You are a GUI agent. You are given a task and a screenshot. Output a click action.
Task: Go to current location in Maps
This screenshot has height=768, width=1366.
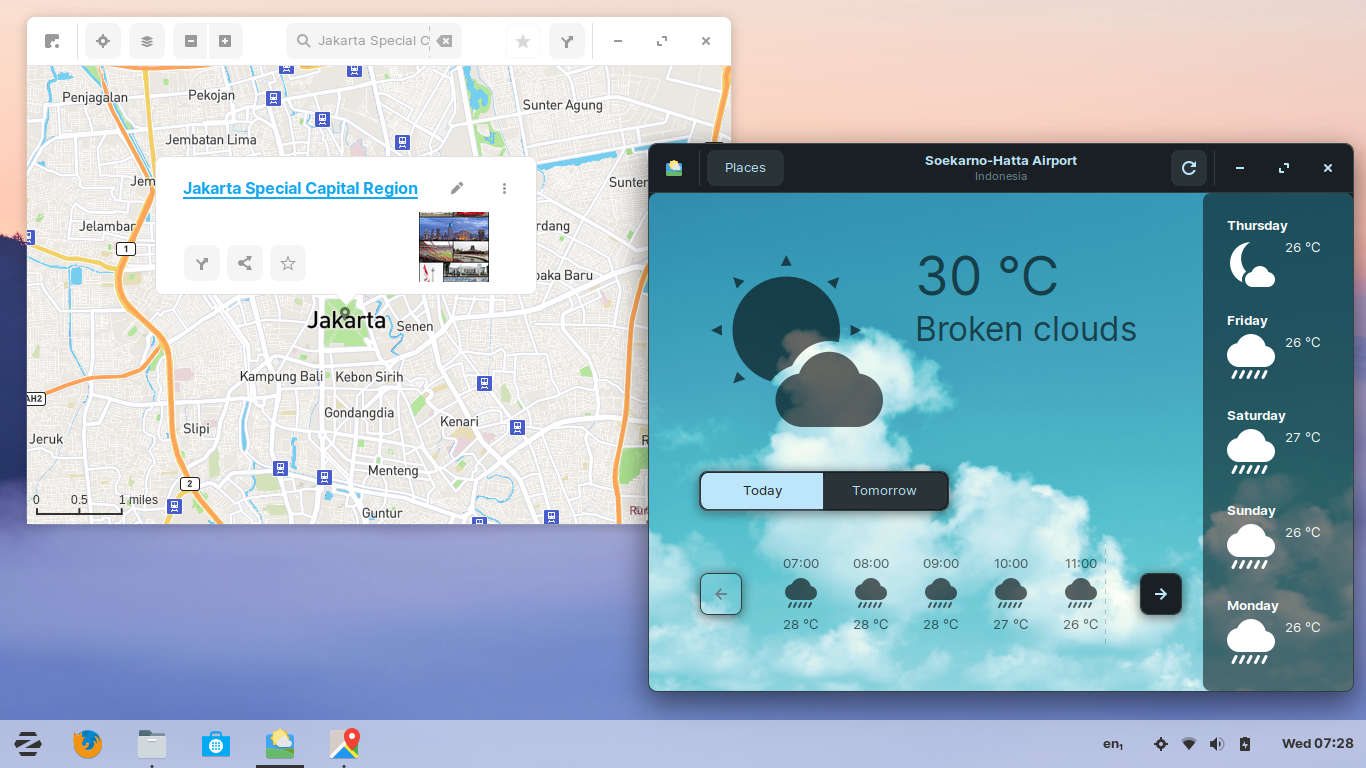pos(102,41)
